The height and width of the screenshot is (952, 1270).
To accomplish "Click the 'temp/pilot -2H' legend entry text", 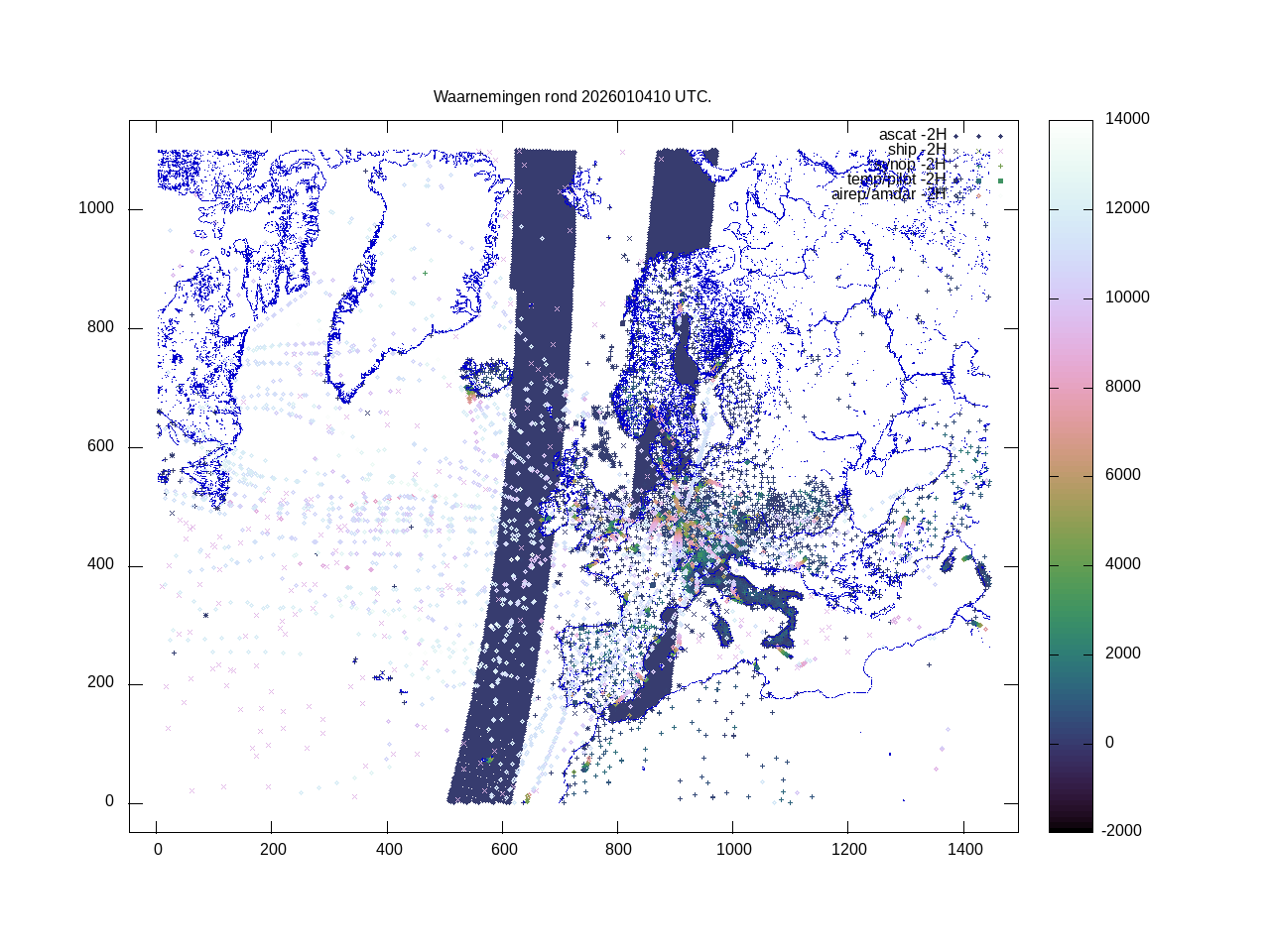I will tap(896, 179).
